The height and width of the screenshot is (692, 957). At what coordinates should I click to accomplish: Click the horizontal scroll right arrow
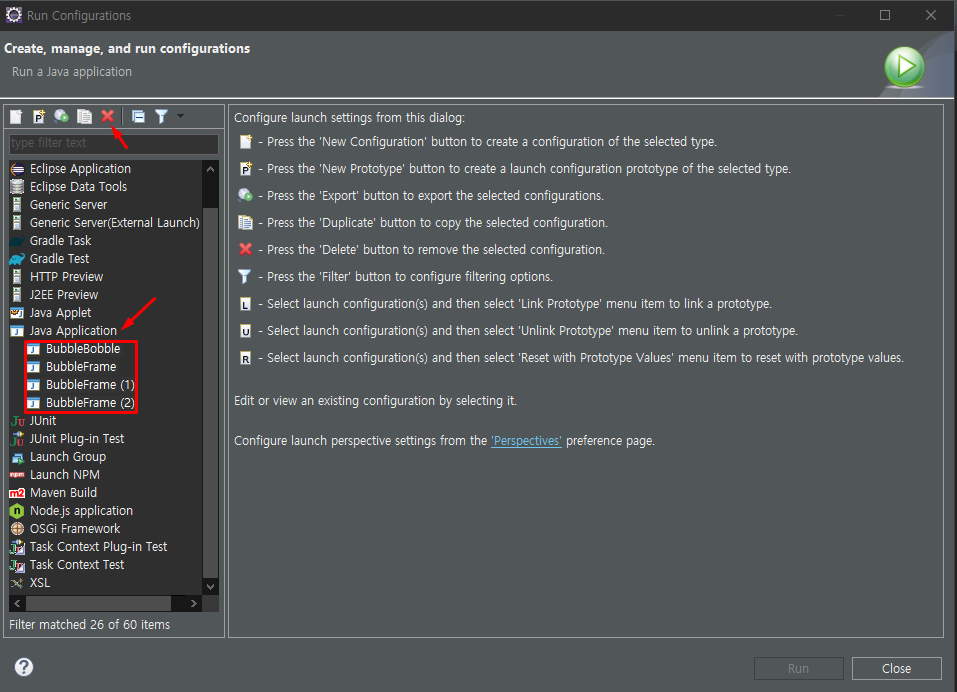[194, 604]
